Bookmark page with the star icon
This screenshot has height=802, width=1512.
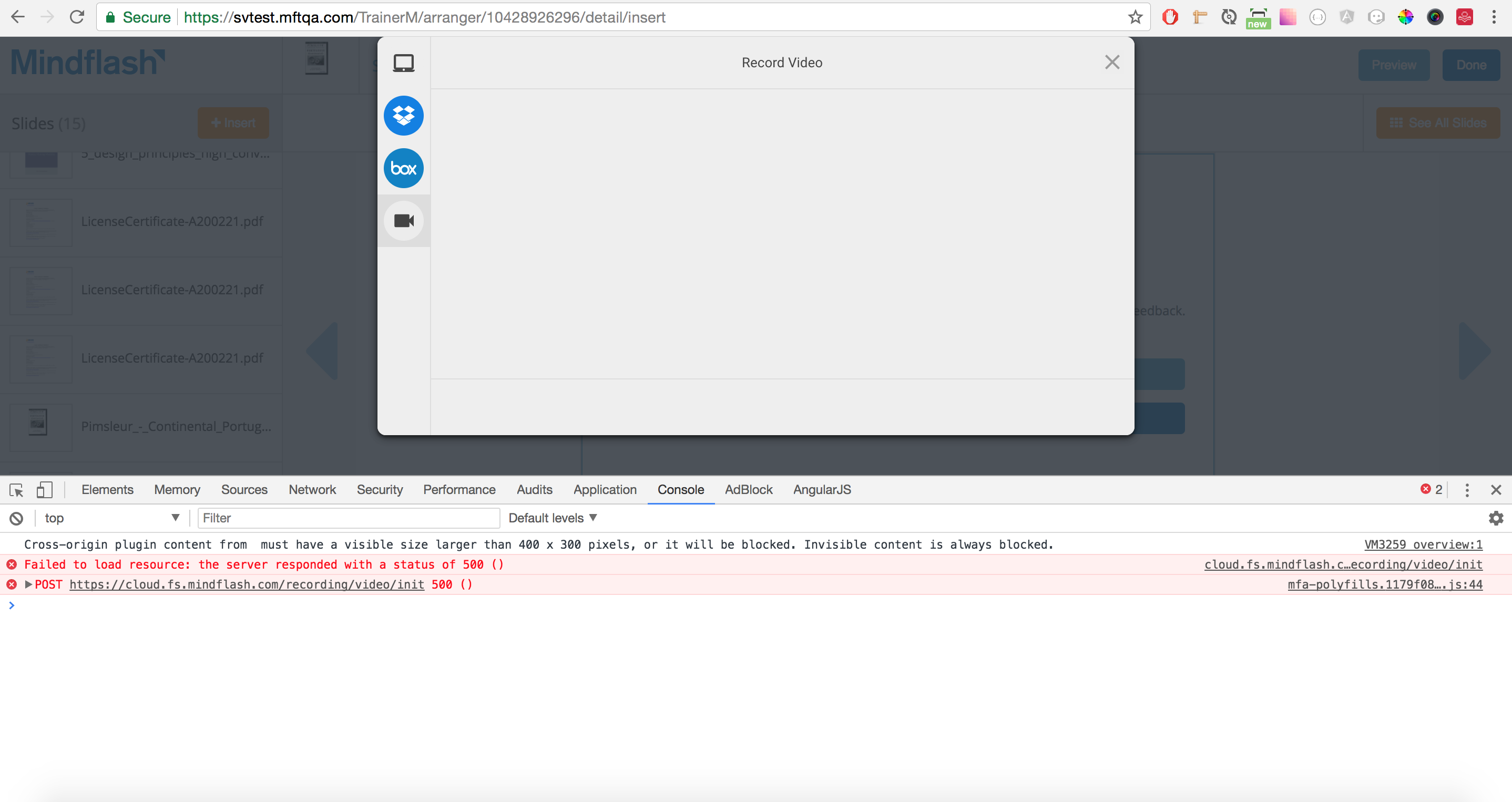click(x=1135, y=17)
